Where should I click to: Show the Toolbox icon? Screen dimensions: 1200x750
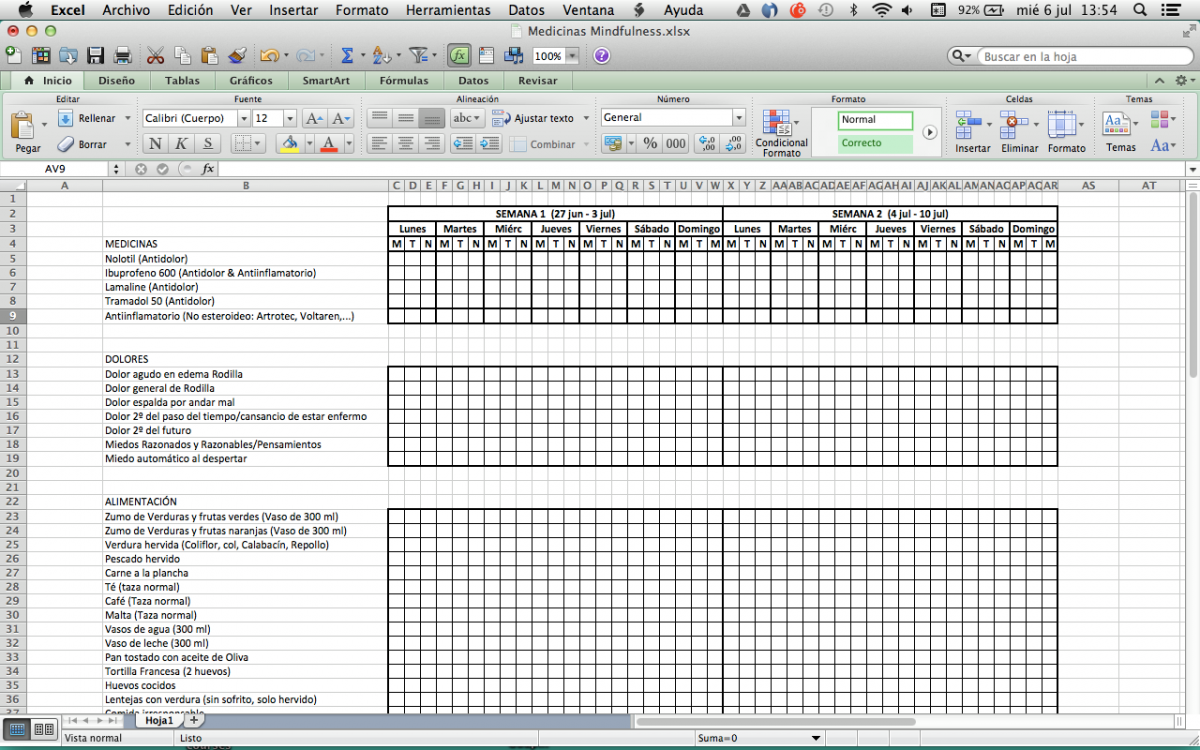point(486,56)
